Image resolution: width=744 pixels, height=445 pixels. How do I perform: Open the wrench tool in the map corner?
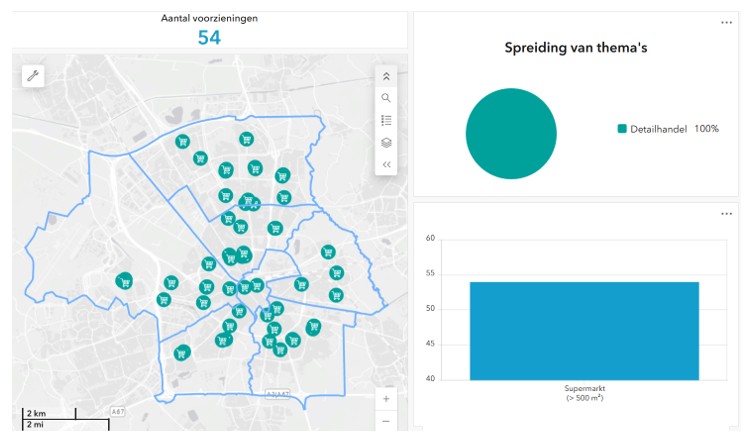tap(33, 76)
